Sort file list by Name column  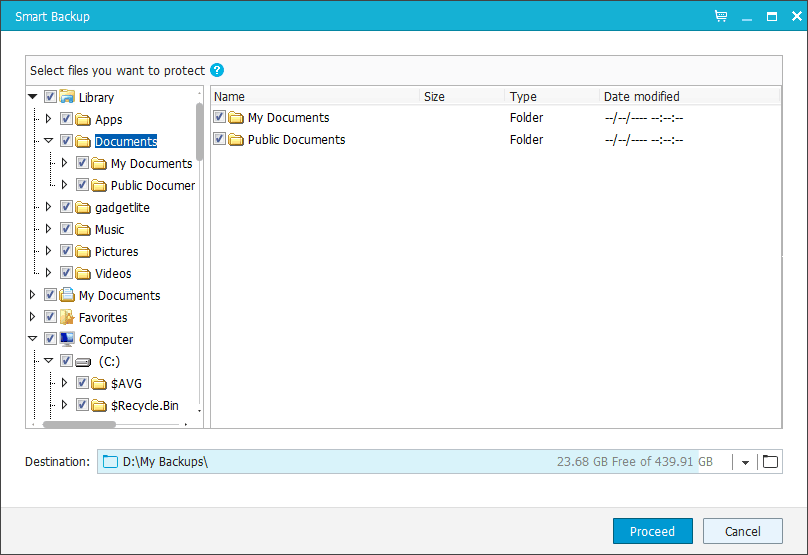[x=315, y=96]
